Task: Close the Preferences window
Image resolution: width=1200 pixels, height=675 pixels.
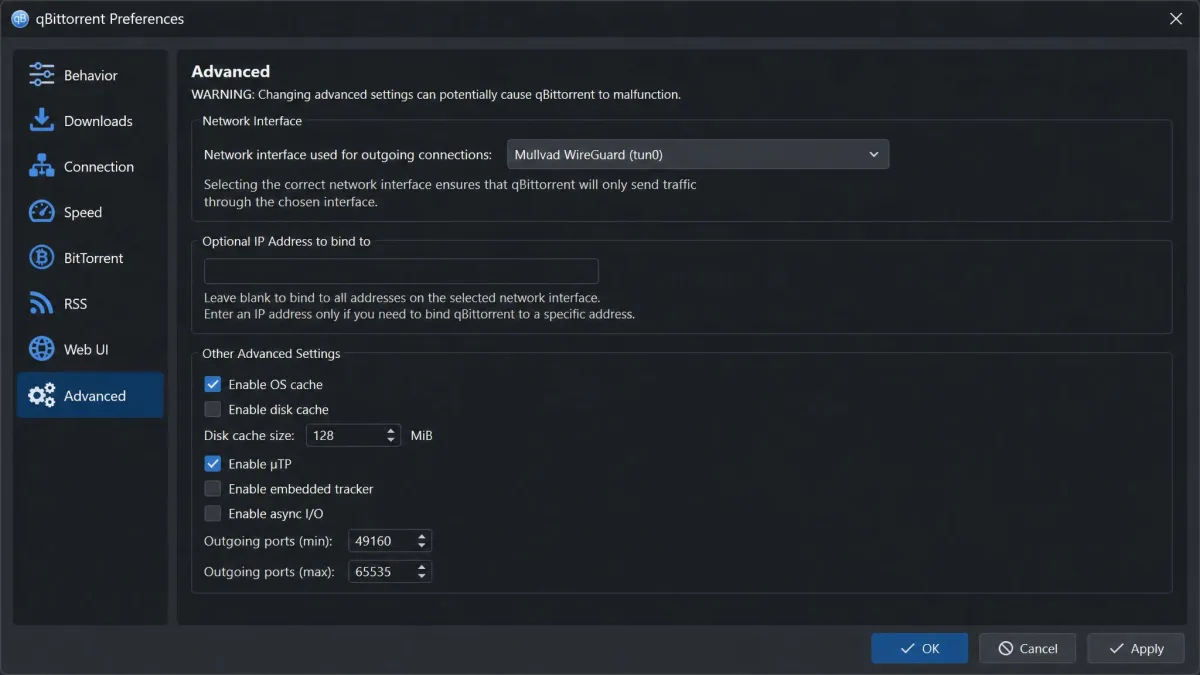Action: coord(1176,19)
